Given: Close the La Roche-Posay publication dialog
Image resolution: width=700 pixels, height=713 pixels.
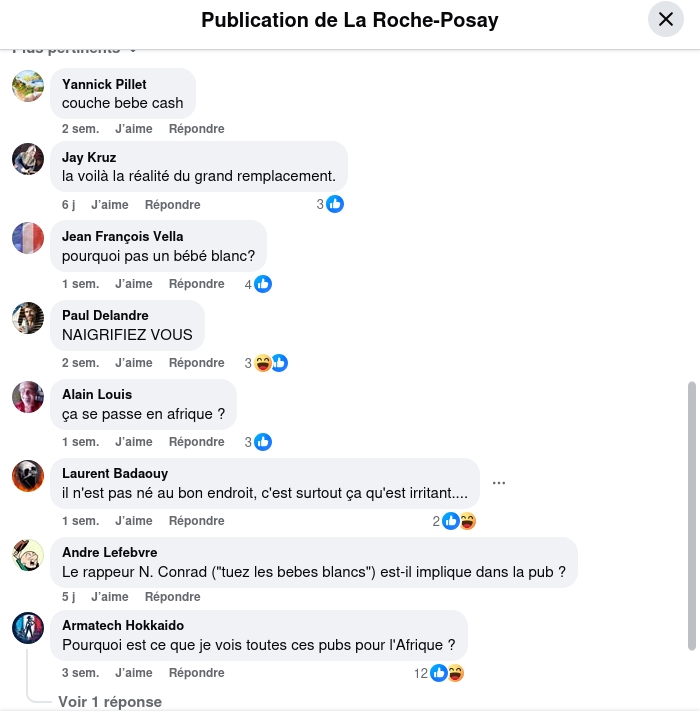Looking at the screenshot, I should tap(666, 19).
